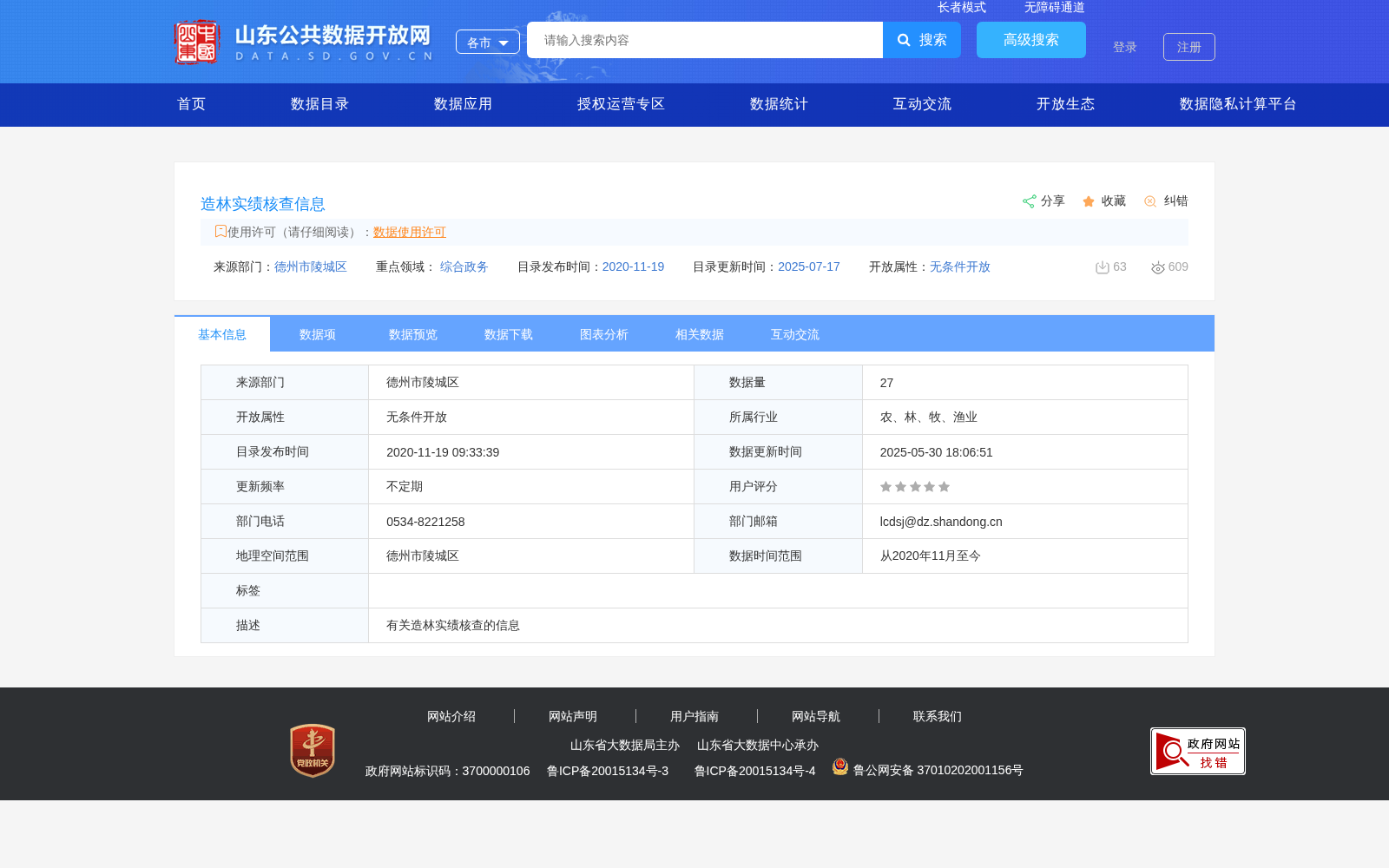Click the view count eye icon beside 609
The width and height of the screenshot is (1389, 868).
pos(1158,267)
